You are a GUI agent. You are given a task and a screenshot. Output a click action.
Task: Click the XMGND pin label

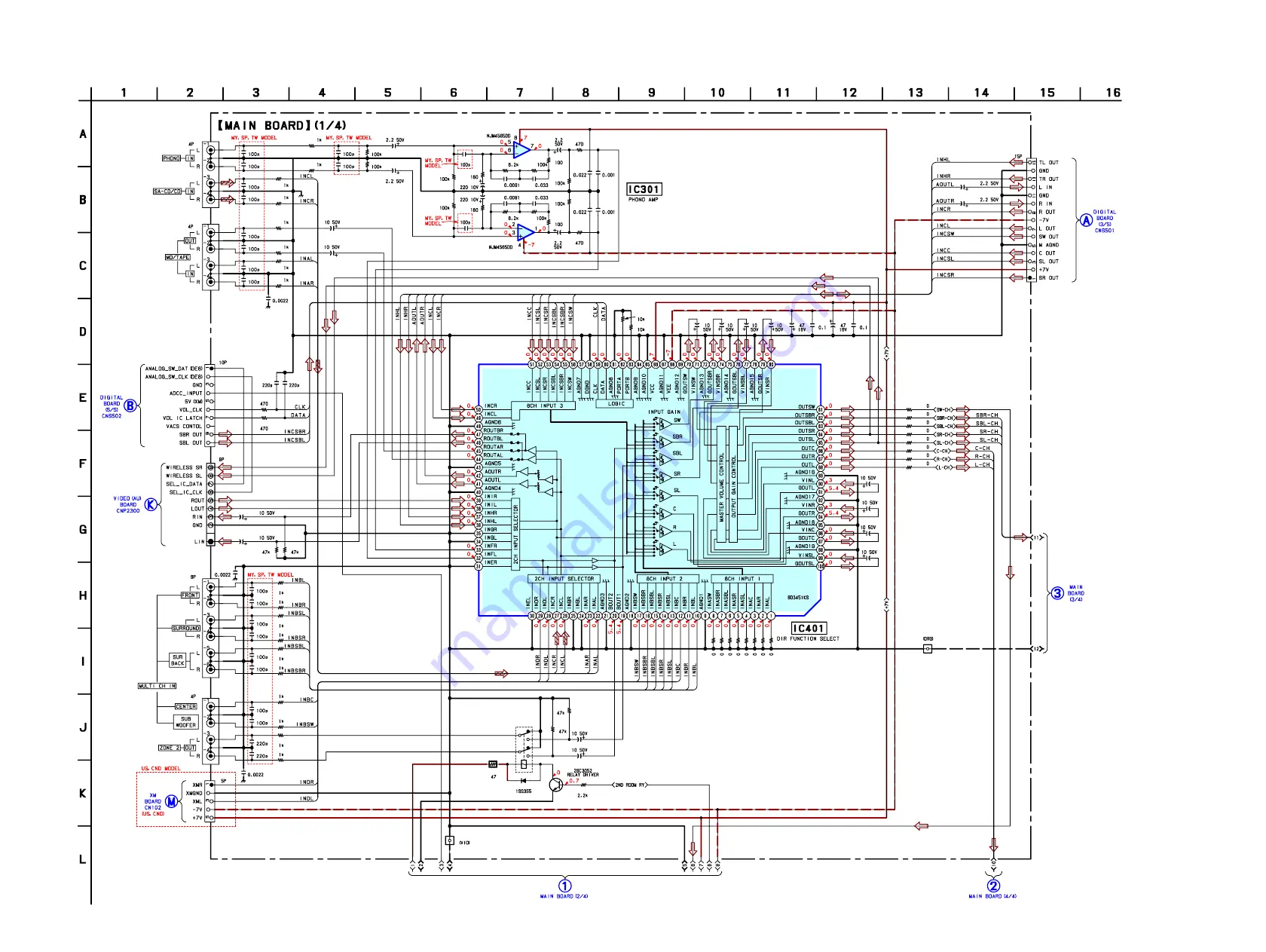[194, 793]
